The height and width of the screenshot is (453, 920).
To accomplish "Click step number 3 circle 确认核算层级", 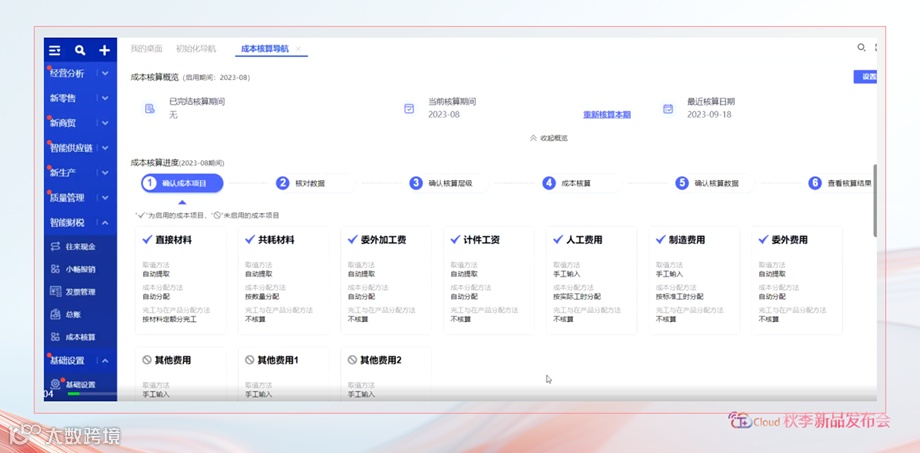I will pyautogui.click(x=416, y=183).
